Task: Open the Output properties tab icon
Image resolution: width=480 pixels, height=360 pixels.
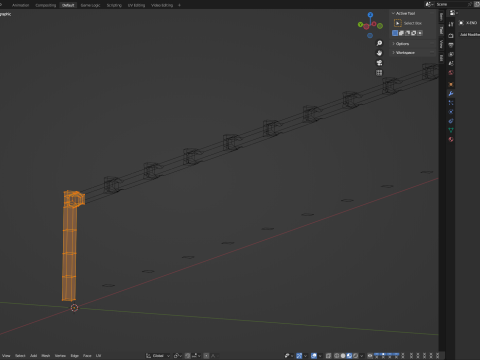Action: click(x=451, y=45)
